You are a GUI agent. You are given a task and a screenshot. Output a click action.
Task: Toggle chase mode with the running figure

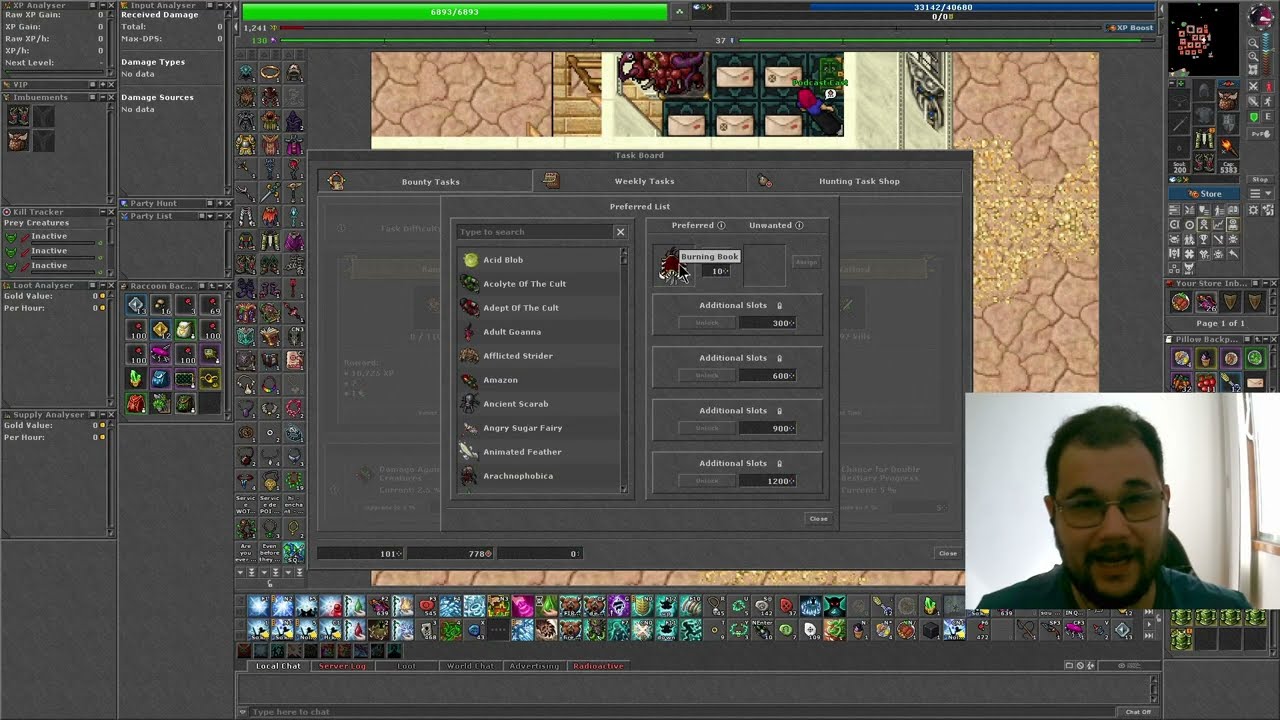[x=1268, y=102]
